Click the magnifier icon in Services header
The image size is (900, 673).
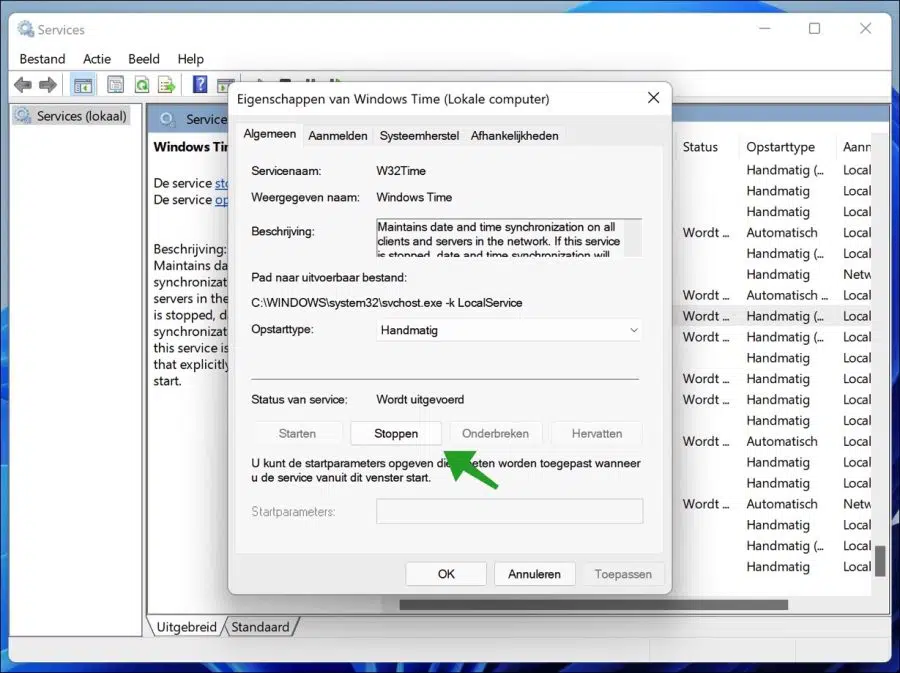[x=167, y=119]
